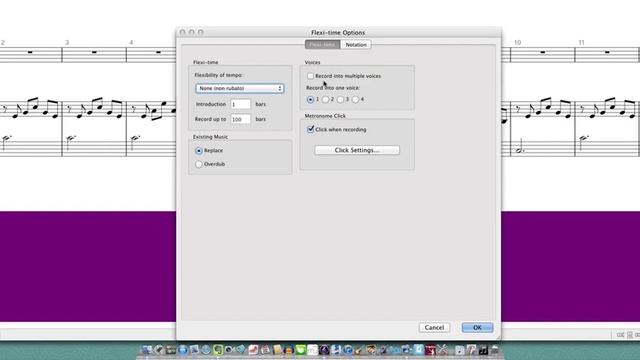The image size is (640, 360).
Task: Click the single-page view icon in score status bar
Action: (x=630, y=335)
